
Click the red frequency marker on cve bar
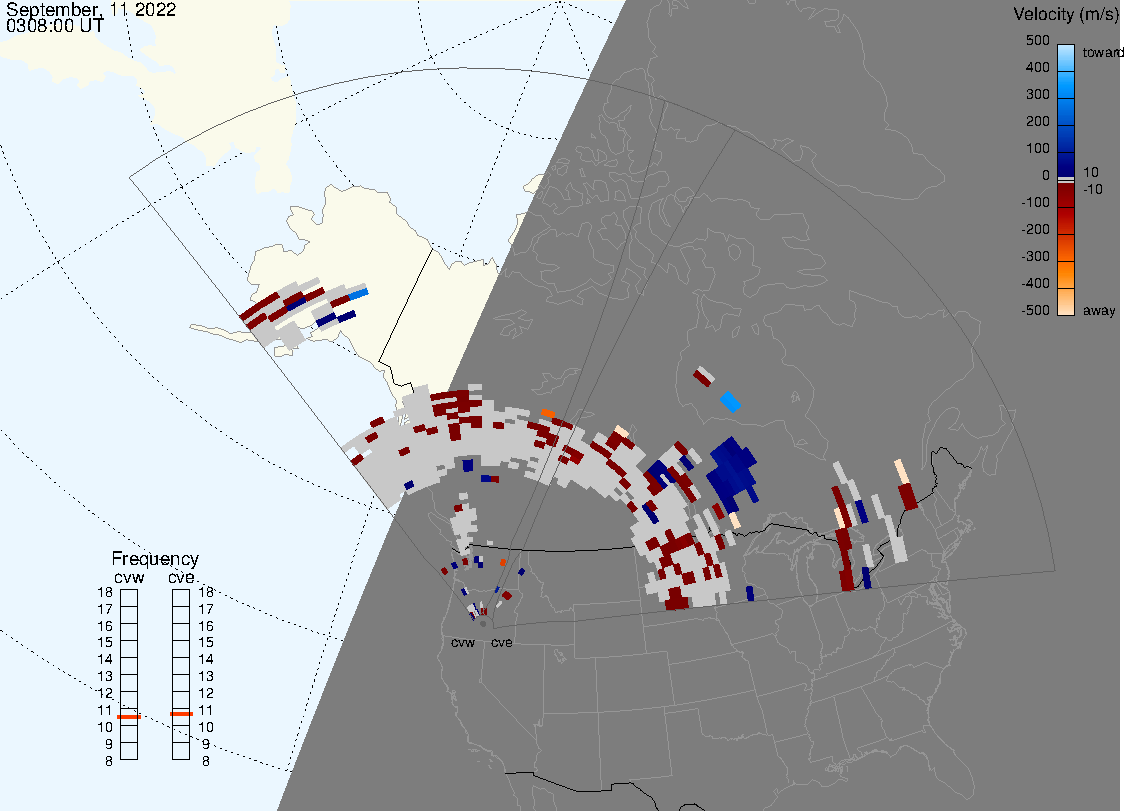pos(181,714)
